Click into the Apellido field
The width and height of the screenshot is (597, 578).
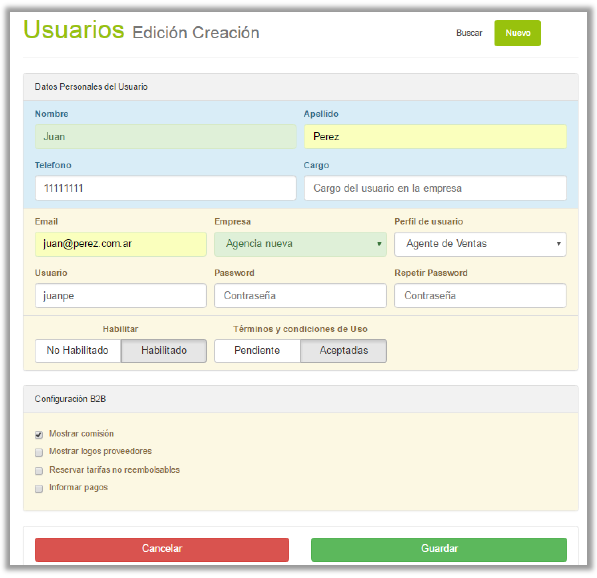click(x=435, y=136)
